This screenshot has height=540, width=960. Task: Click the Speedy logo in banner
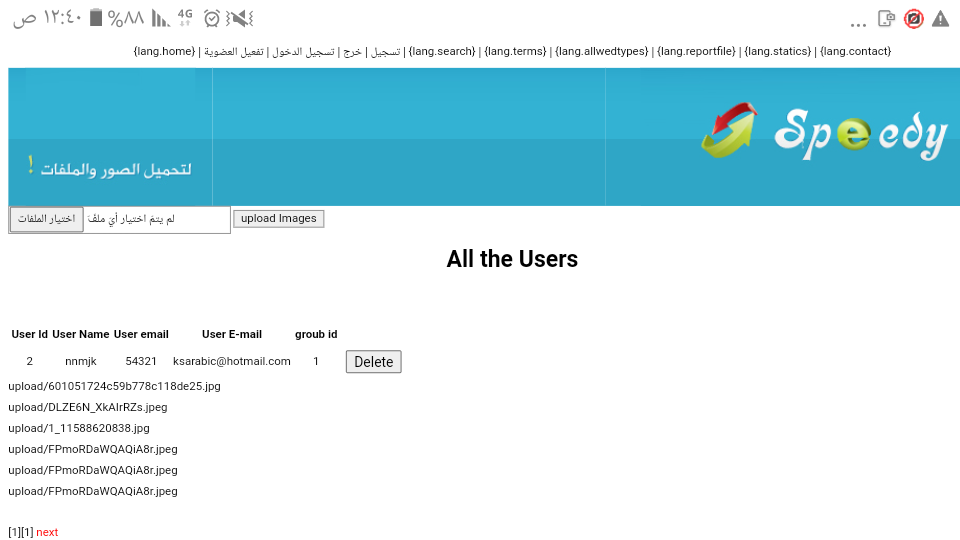tap(824, 133)
